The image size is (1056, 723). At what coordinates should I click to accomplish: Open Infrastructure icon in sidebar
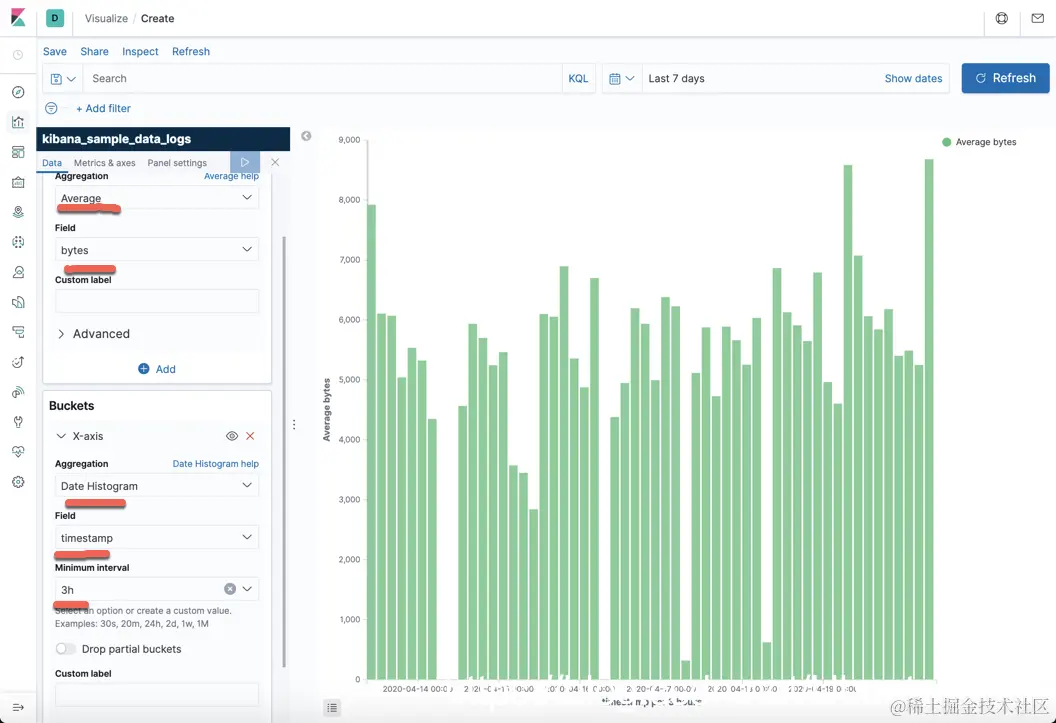point(18,272)
